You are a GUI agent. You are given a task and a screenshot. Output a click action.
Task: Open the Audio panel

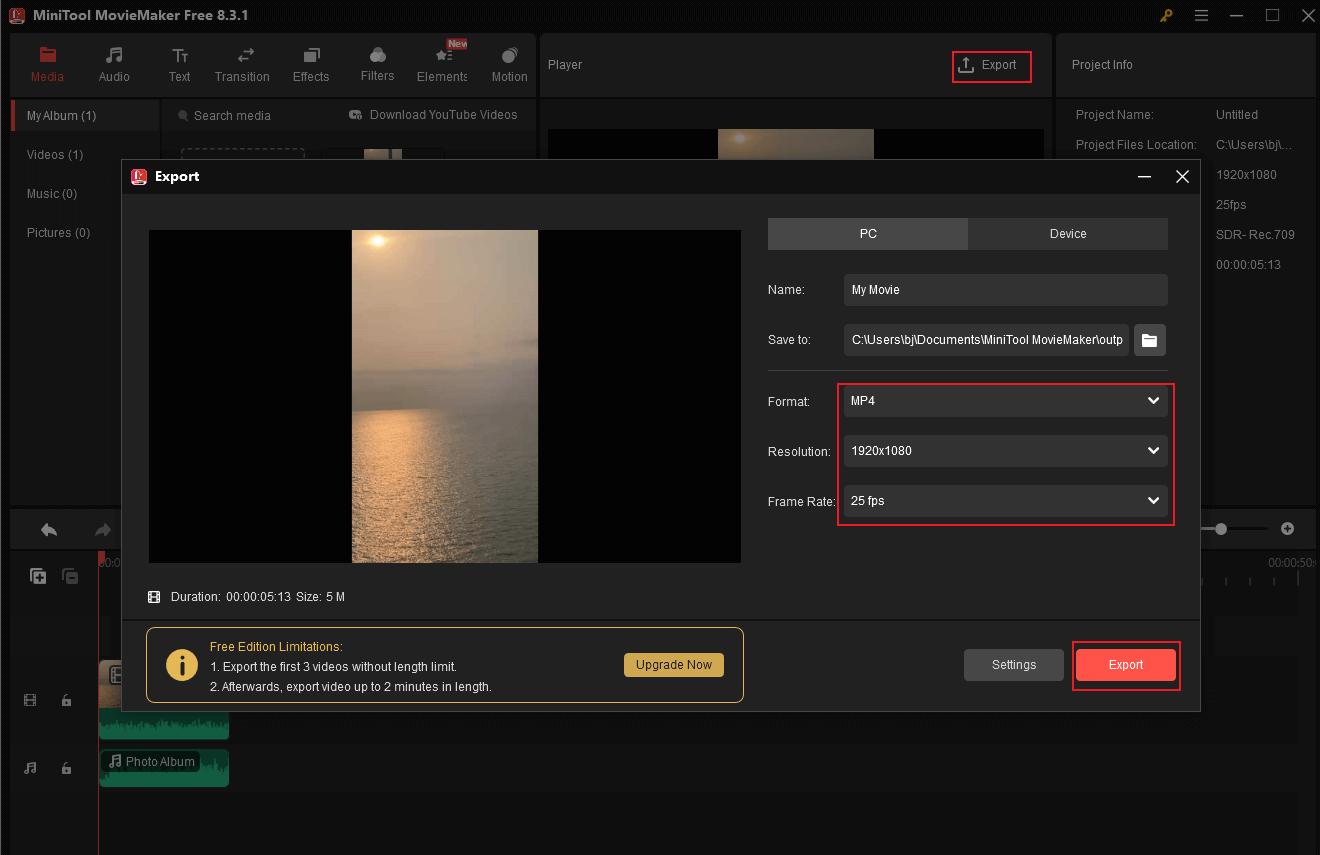[x=113, y=57]
